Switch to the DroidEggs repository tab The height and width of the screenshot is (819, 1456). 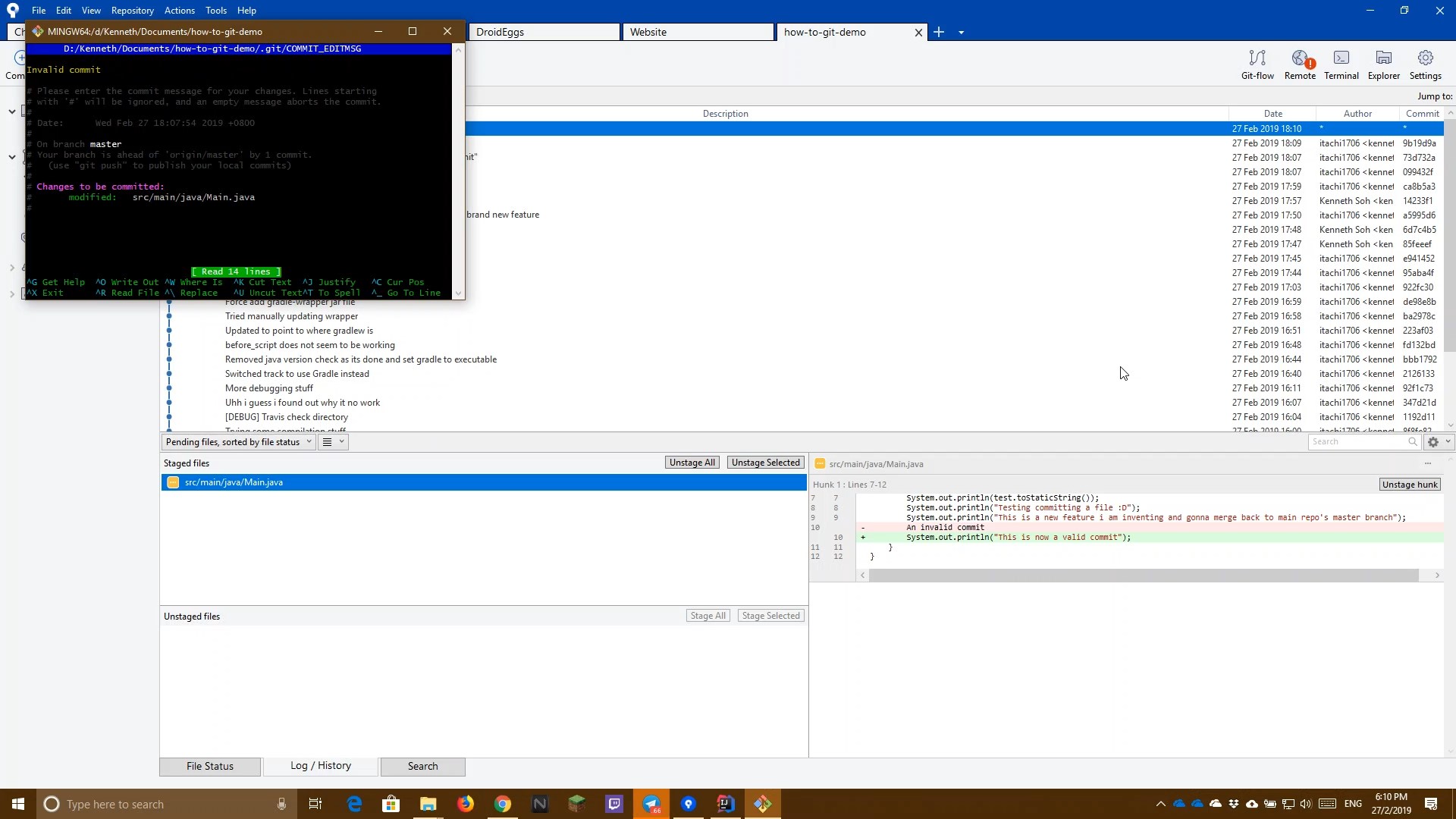(x=544, y=32)
